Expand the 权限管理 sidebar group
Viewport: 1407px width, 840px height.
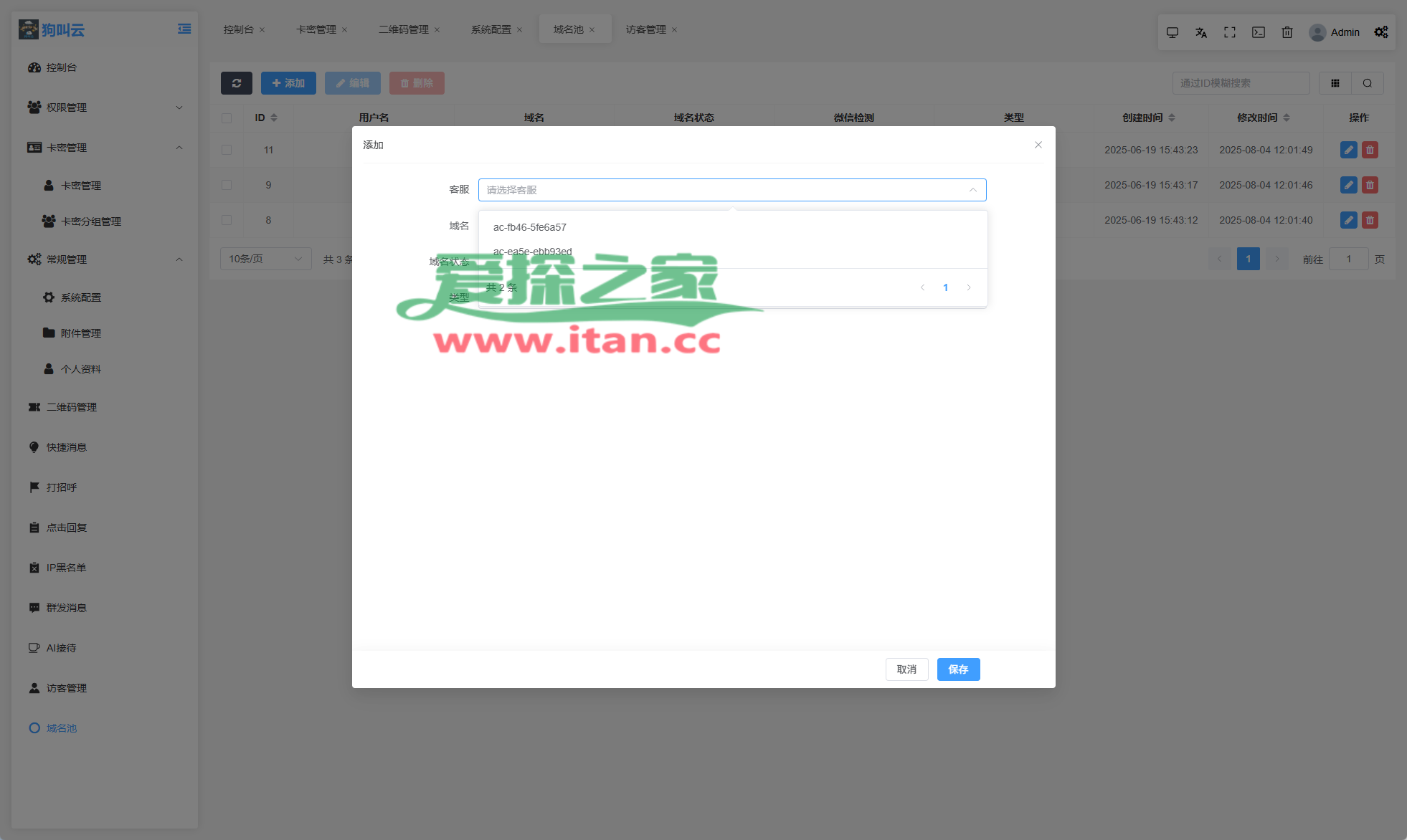(x=105, y=108)
